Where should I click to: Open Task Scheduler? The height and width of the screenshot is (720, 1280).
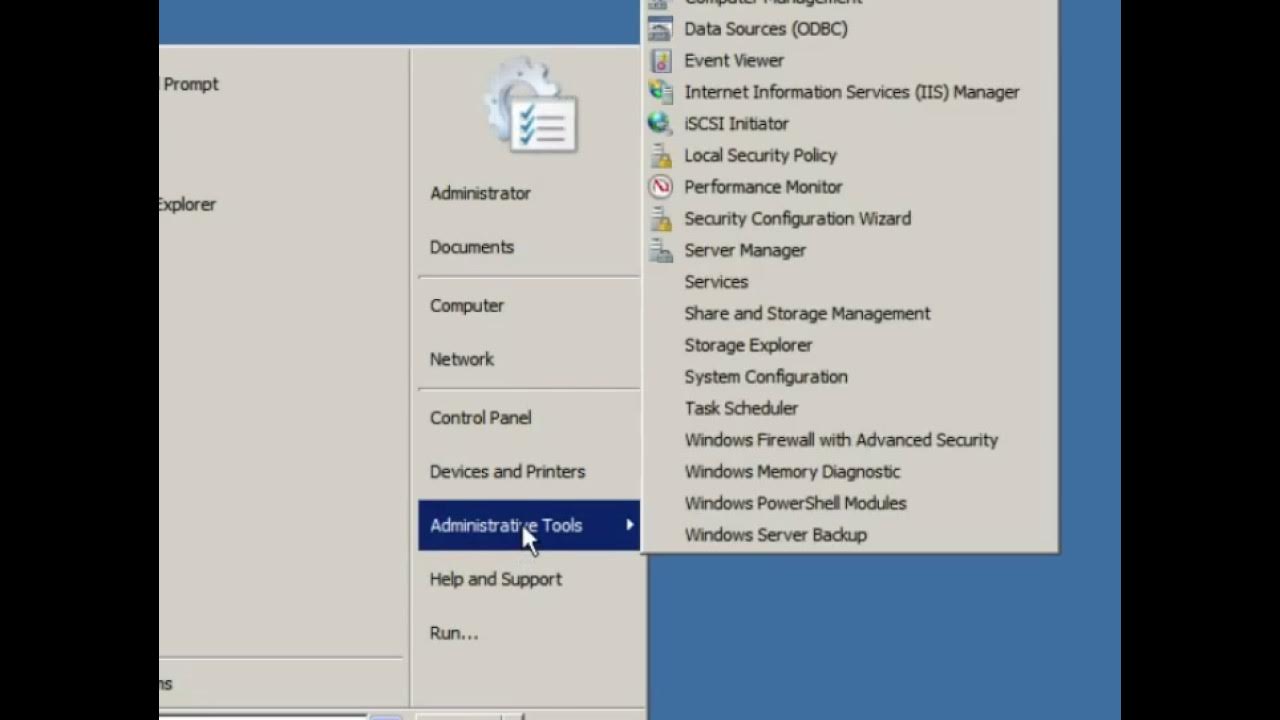pos(741,408)
